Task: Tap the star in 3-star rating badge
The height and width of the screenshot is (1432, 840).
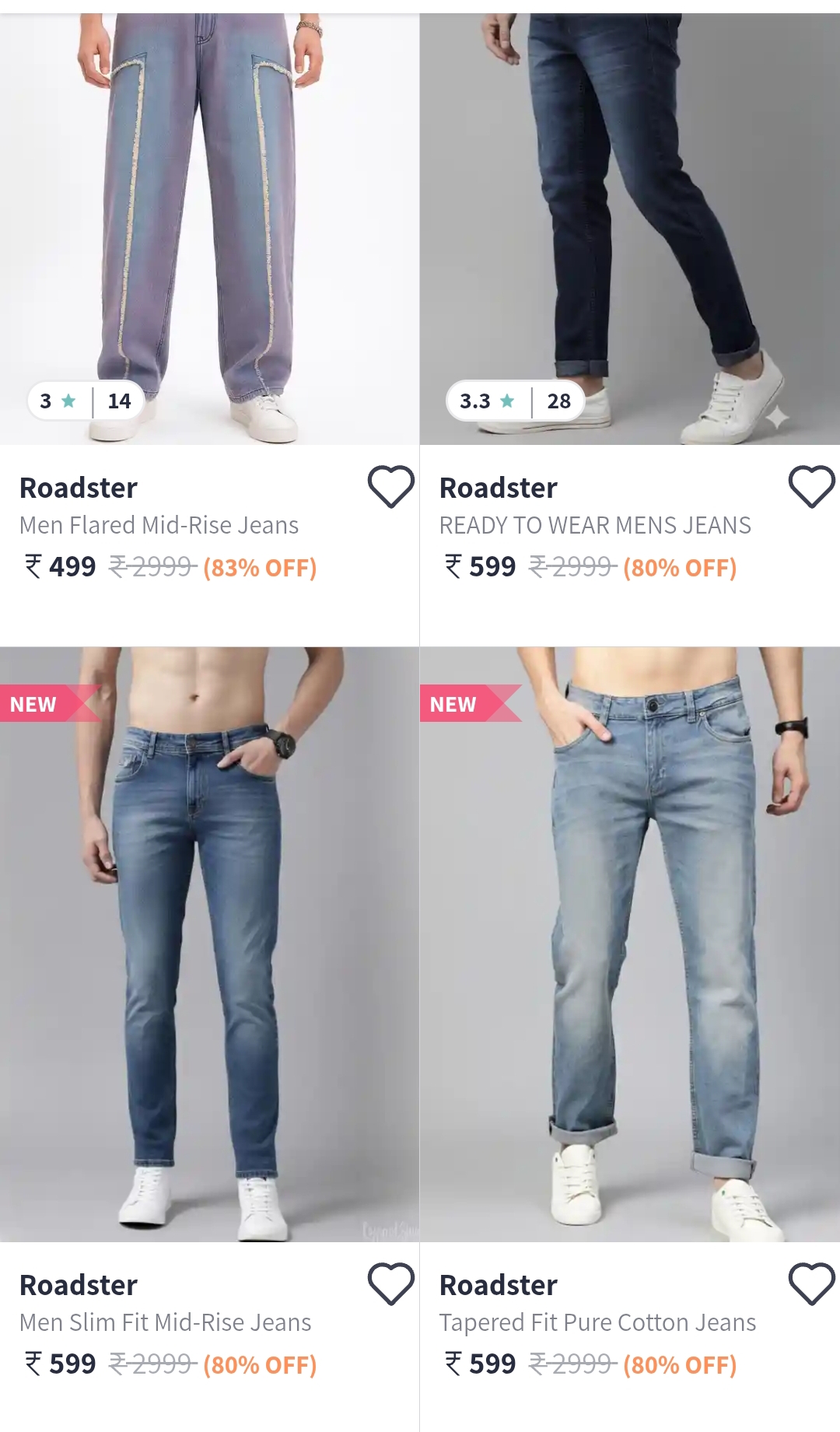Action: click(x=68, y=401)
